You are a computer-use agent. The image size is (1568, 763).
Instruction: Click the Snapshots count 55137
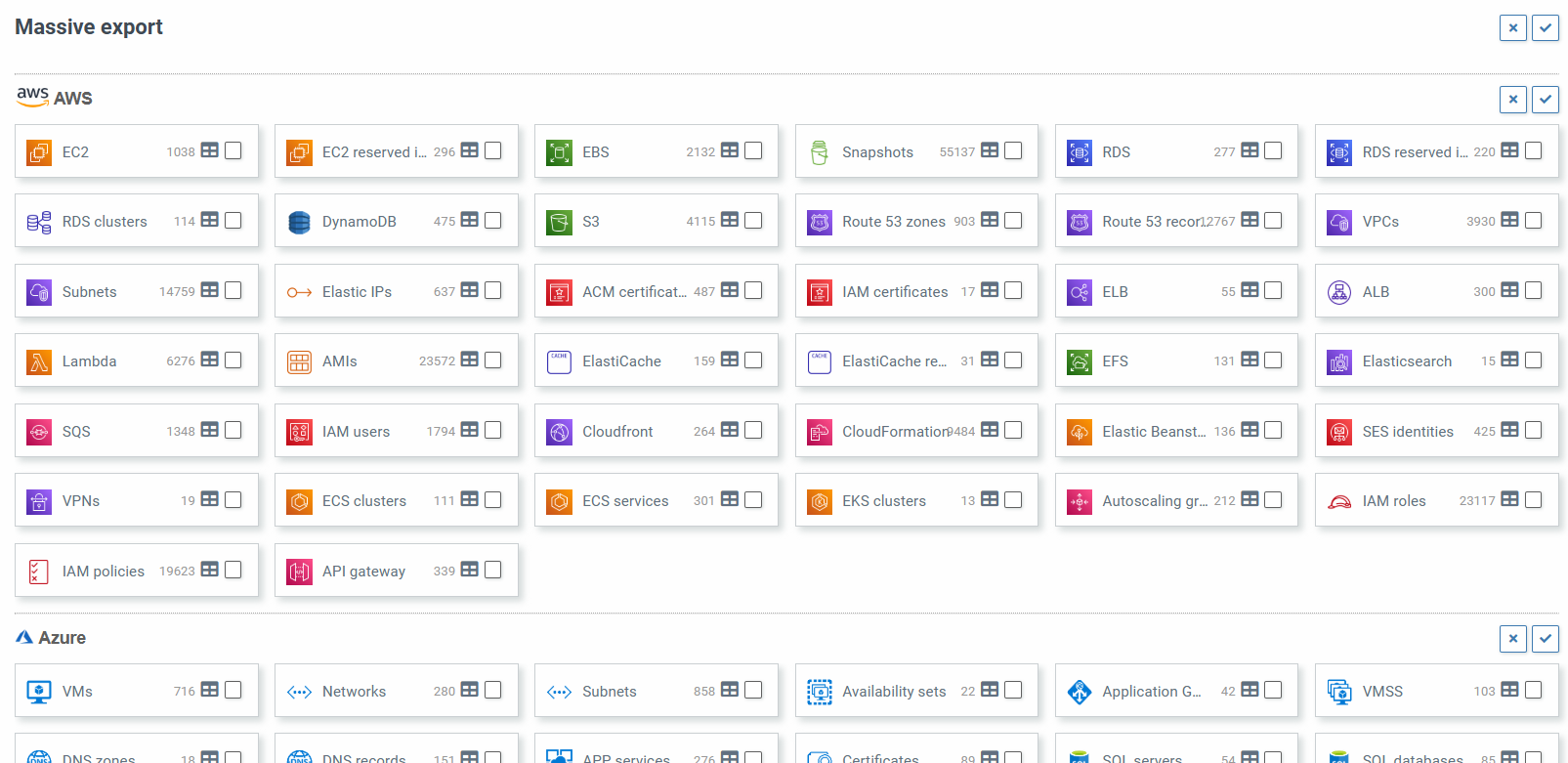pyautogui.click(x=957, y=152)
